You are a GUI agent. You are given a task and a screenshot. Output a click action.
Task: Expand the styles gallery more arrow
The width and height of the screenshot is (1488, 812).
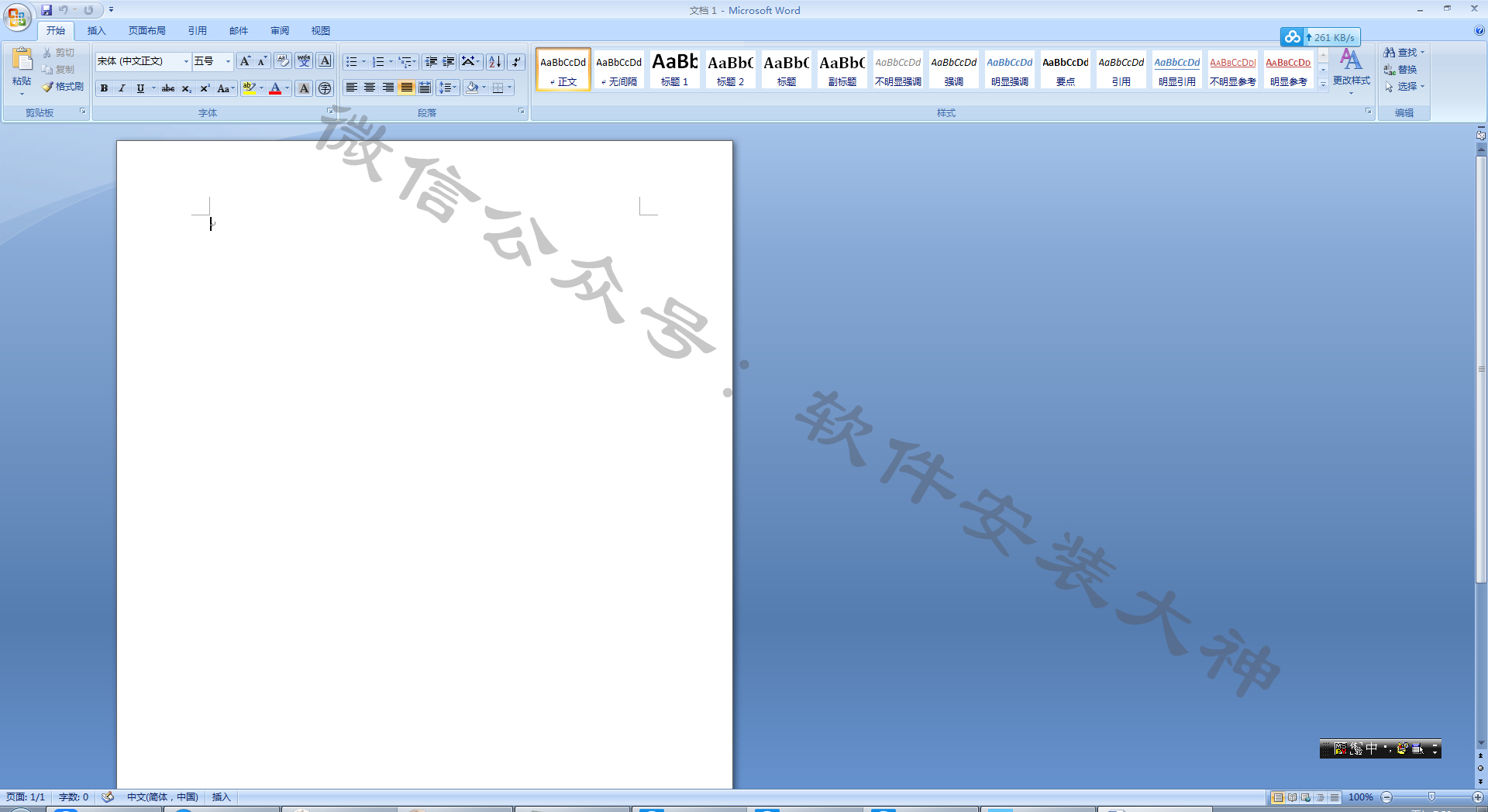coord(1323,84)
